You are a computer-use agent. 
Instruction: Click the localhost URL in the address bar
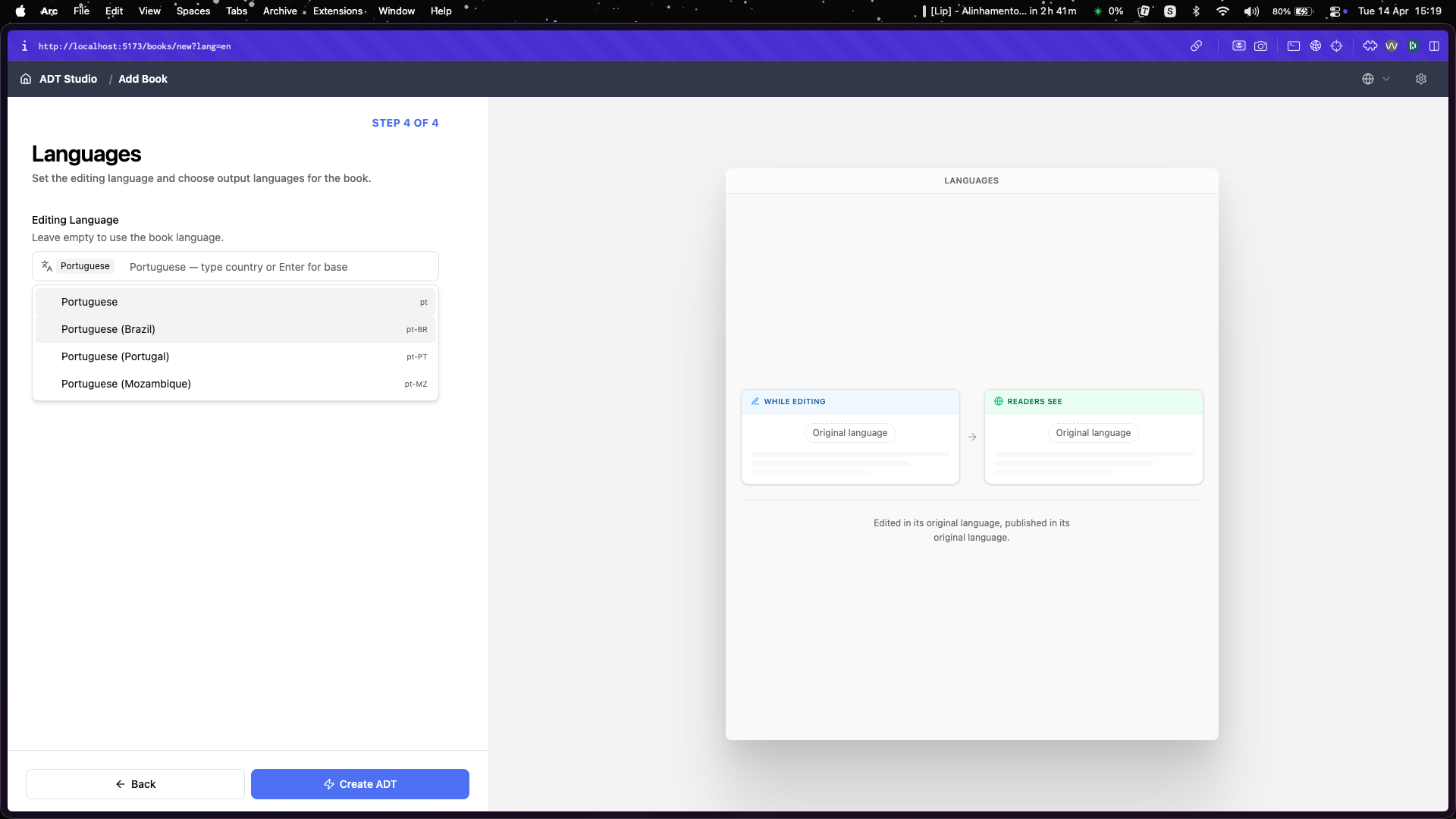[x=134, y=46]
